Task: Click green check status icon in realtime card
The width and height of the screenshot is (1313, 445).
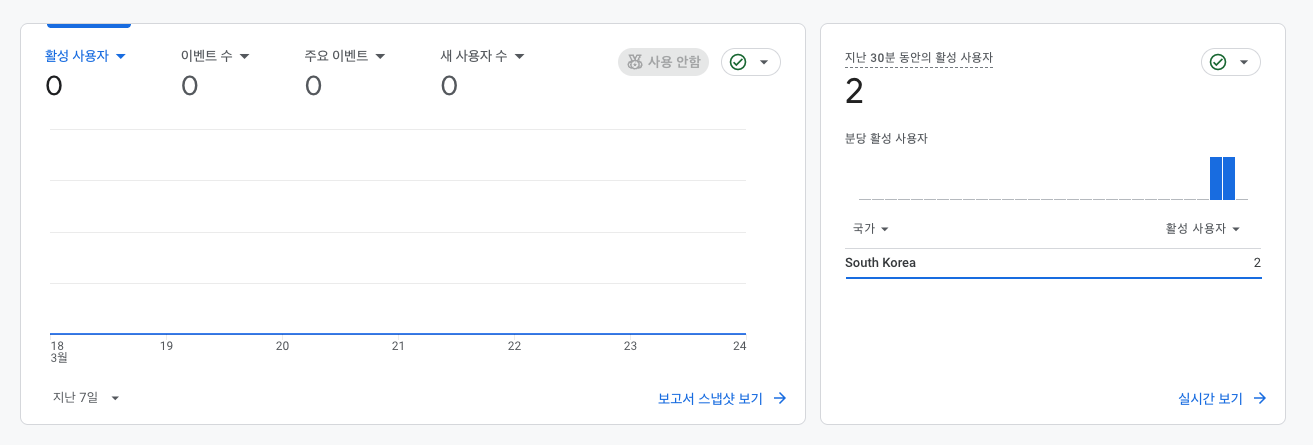Action: [1218, 62]
